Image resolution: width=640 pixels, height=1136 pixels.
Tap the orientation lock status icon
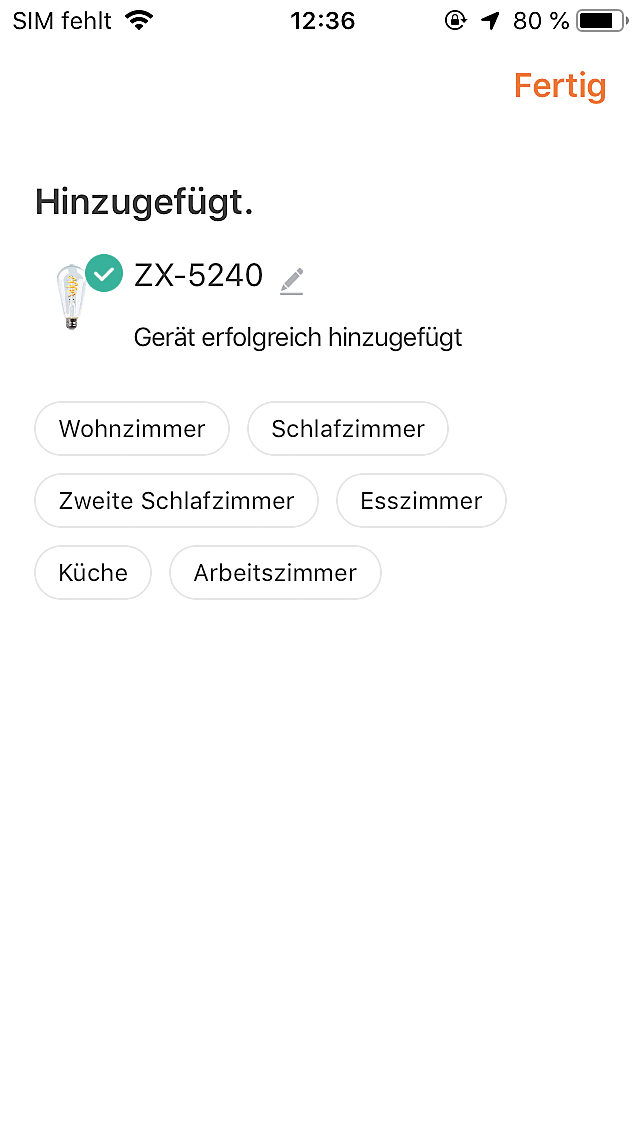click(x=455, y=20)
